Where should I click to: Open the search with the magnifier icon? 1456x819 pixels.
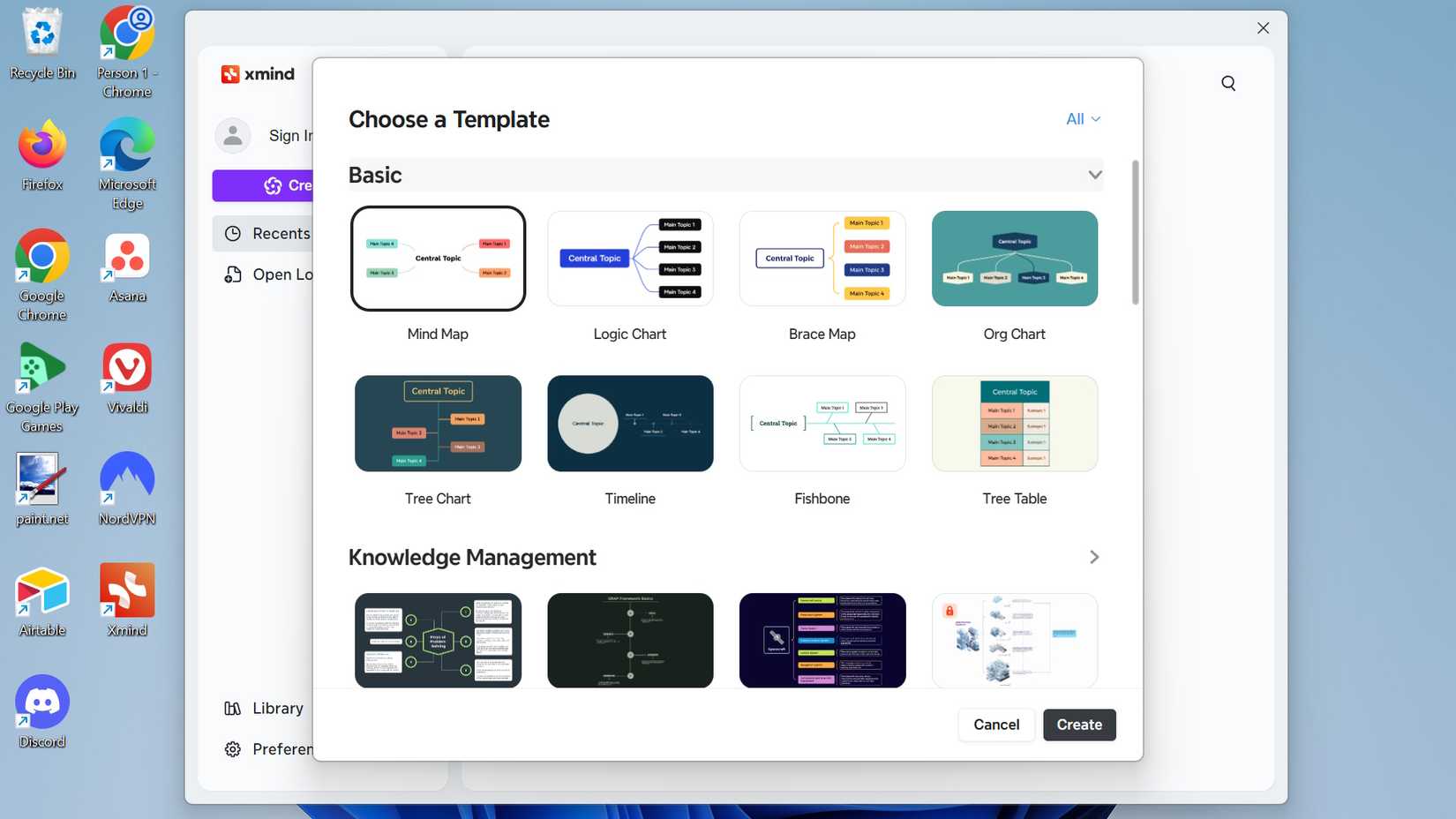click(x=1227, y=82)
